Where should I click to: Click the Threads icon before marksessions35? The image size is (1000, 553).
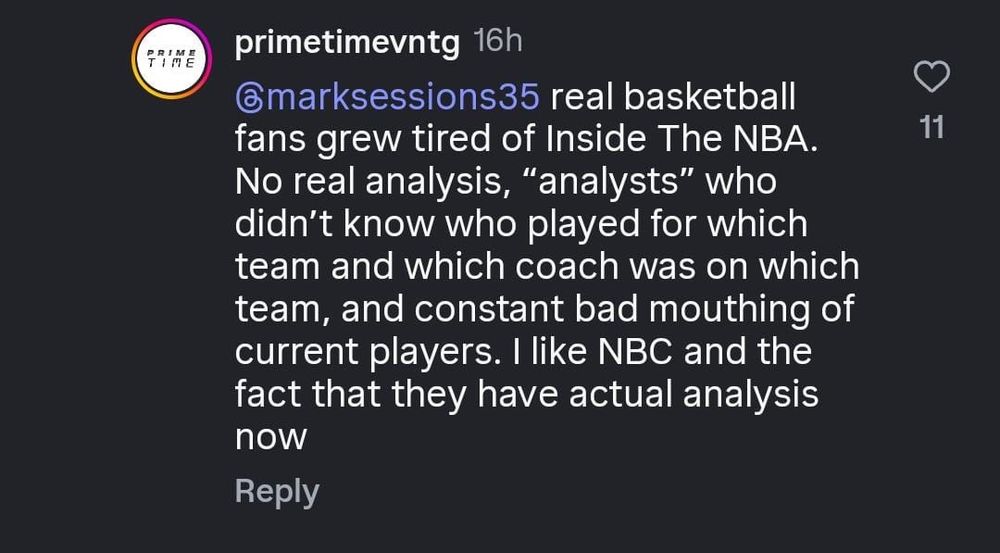[x=249, y=99]
